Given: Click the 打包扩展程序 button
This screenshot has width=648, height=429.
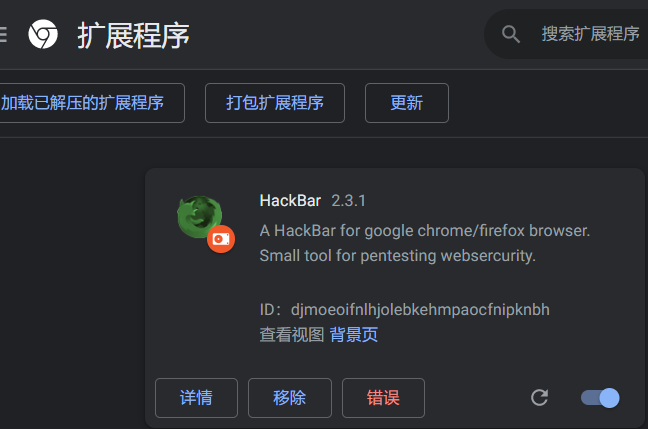Looking at the screenshot, I should point(275,103).
